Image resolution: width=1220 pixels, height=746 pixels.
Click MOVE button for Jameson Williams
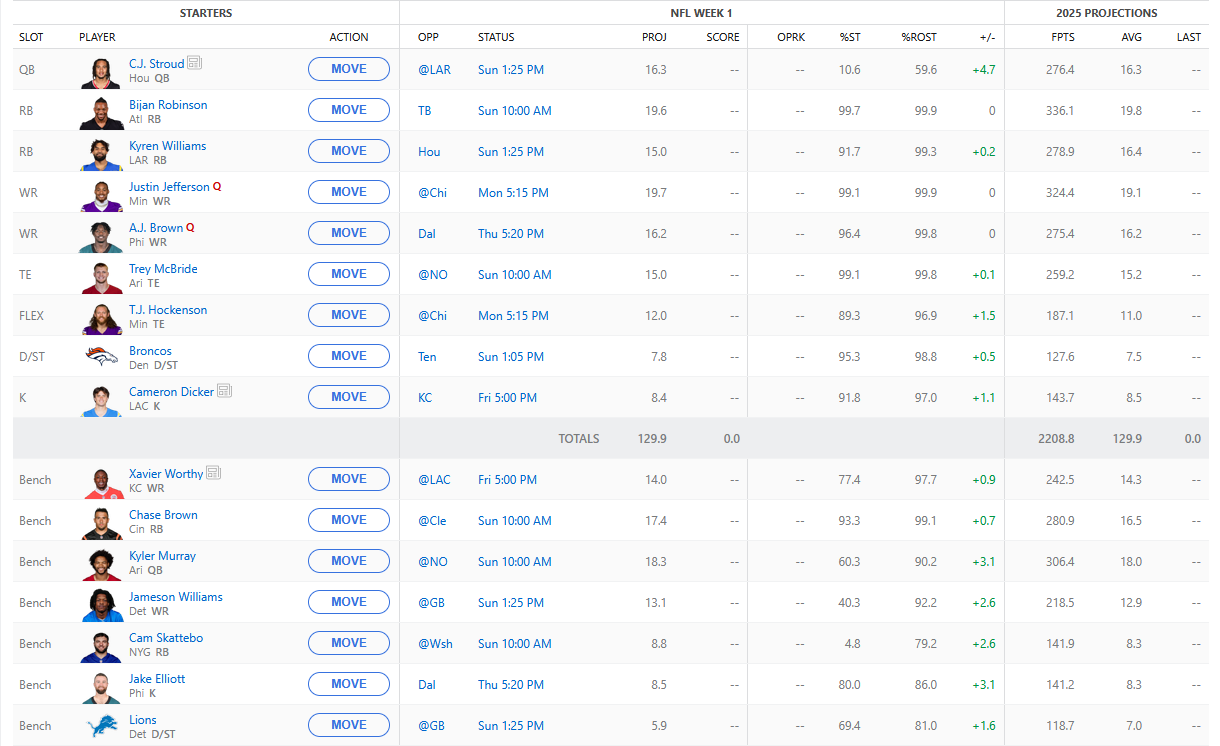(349, 602)
